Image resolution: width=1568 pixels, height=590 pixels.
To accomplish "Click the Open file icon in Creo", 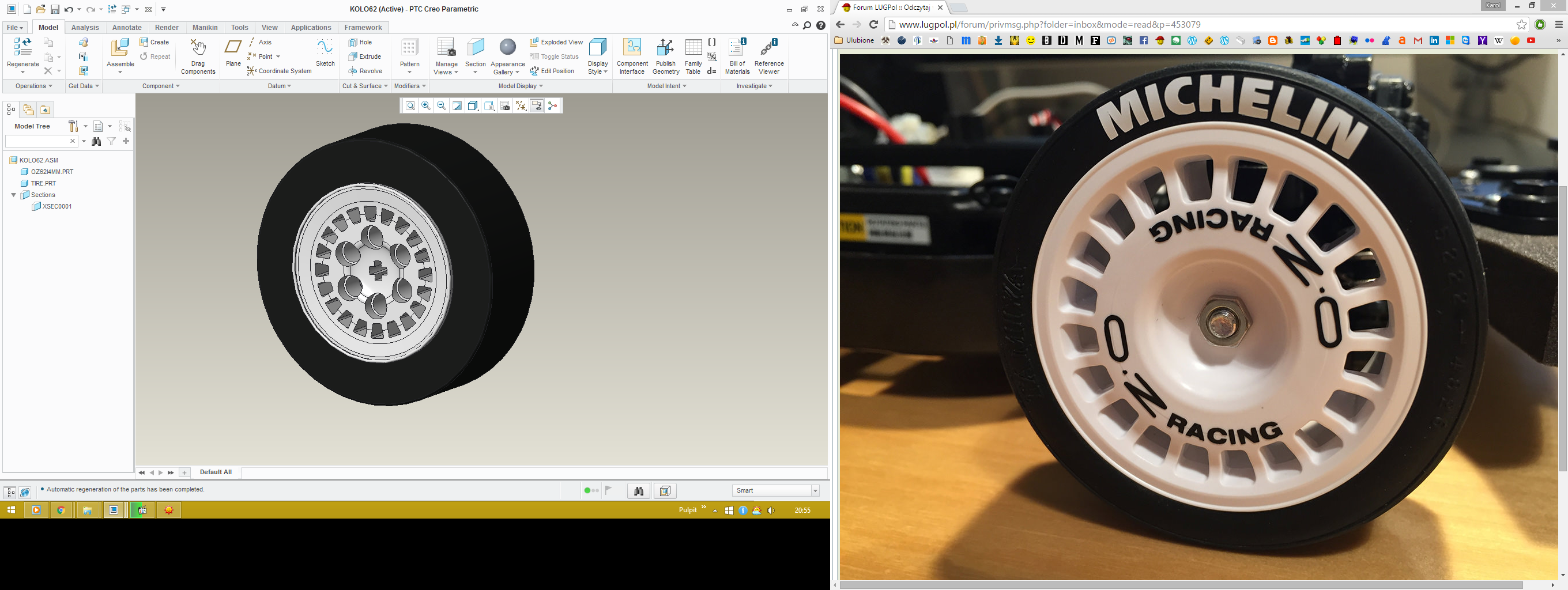I will (x=41, y=9).
